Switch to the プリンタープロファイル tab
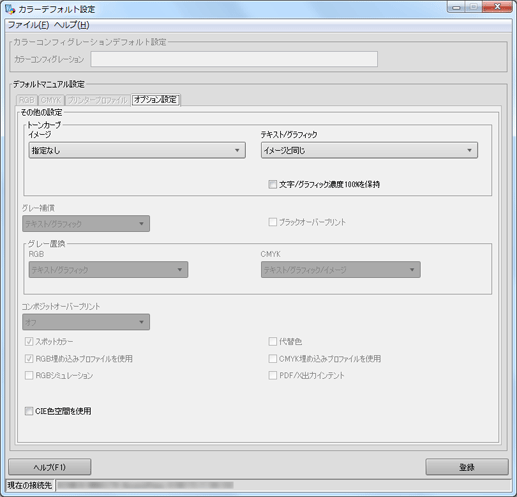 [97, 100]
